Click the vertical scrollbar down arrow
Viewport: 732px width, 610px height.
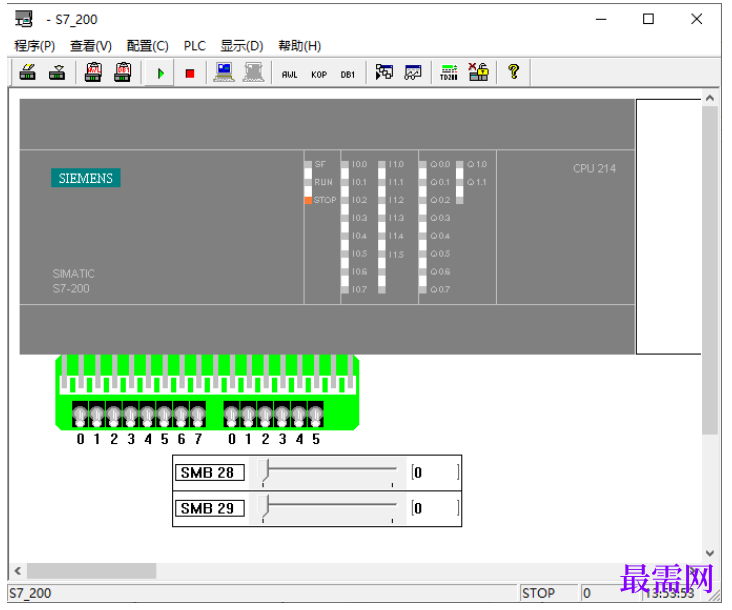[x=710, y=553]
